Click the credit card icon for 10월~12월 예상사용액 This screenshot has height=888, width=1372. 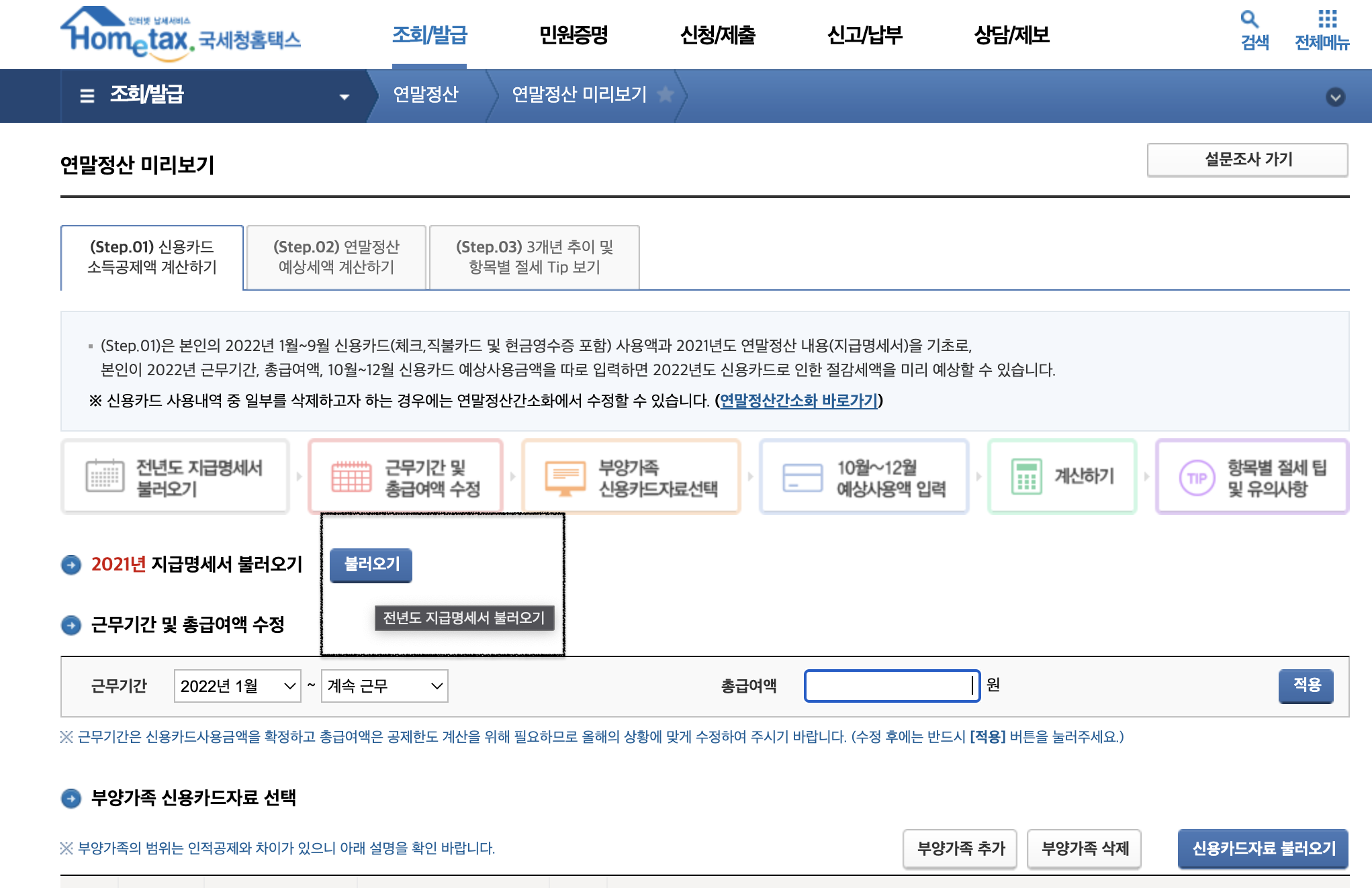pos(802,478)
